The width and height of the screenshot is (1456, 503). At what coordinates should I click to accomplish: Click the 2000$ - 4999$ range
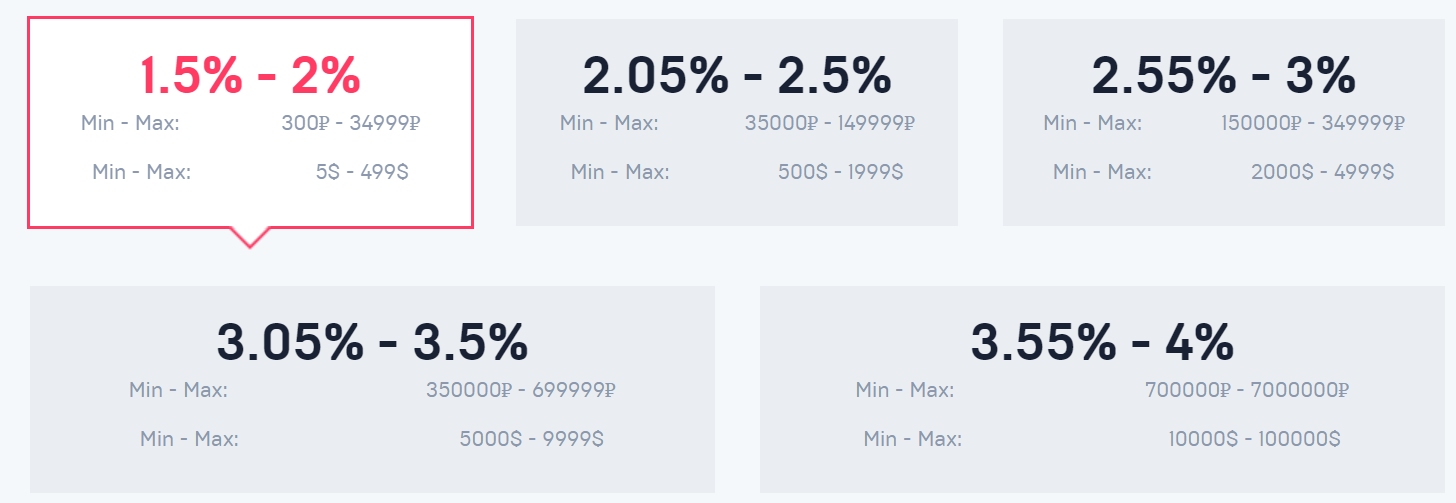pyautogui.click(x=1323, y=172)
